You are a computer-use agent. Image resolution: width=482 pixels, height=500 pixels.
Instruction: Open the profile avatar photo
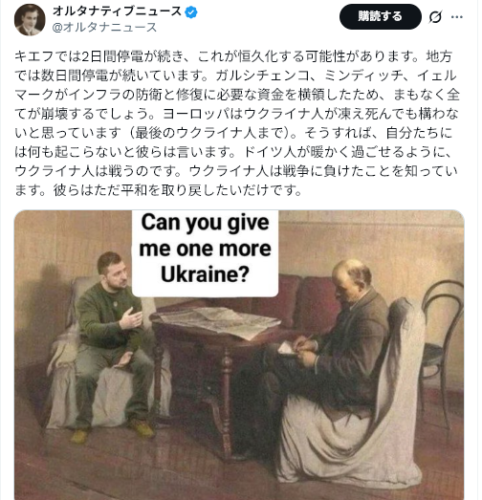point(30,20)
